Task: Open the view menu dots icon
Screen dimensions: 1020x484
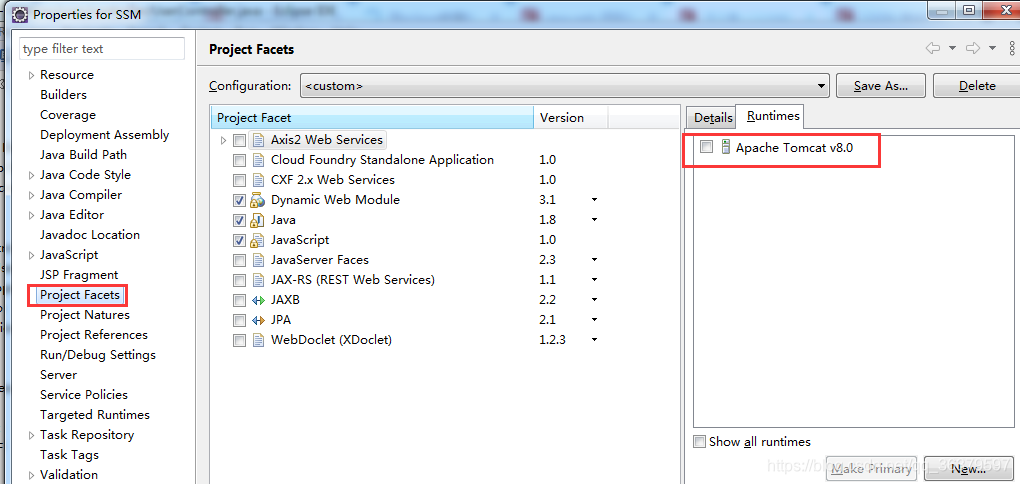Action: click(x=1012, y=48)
